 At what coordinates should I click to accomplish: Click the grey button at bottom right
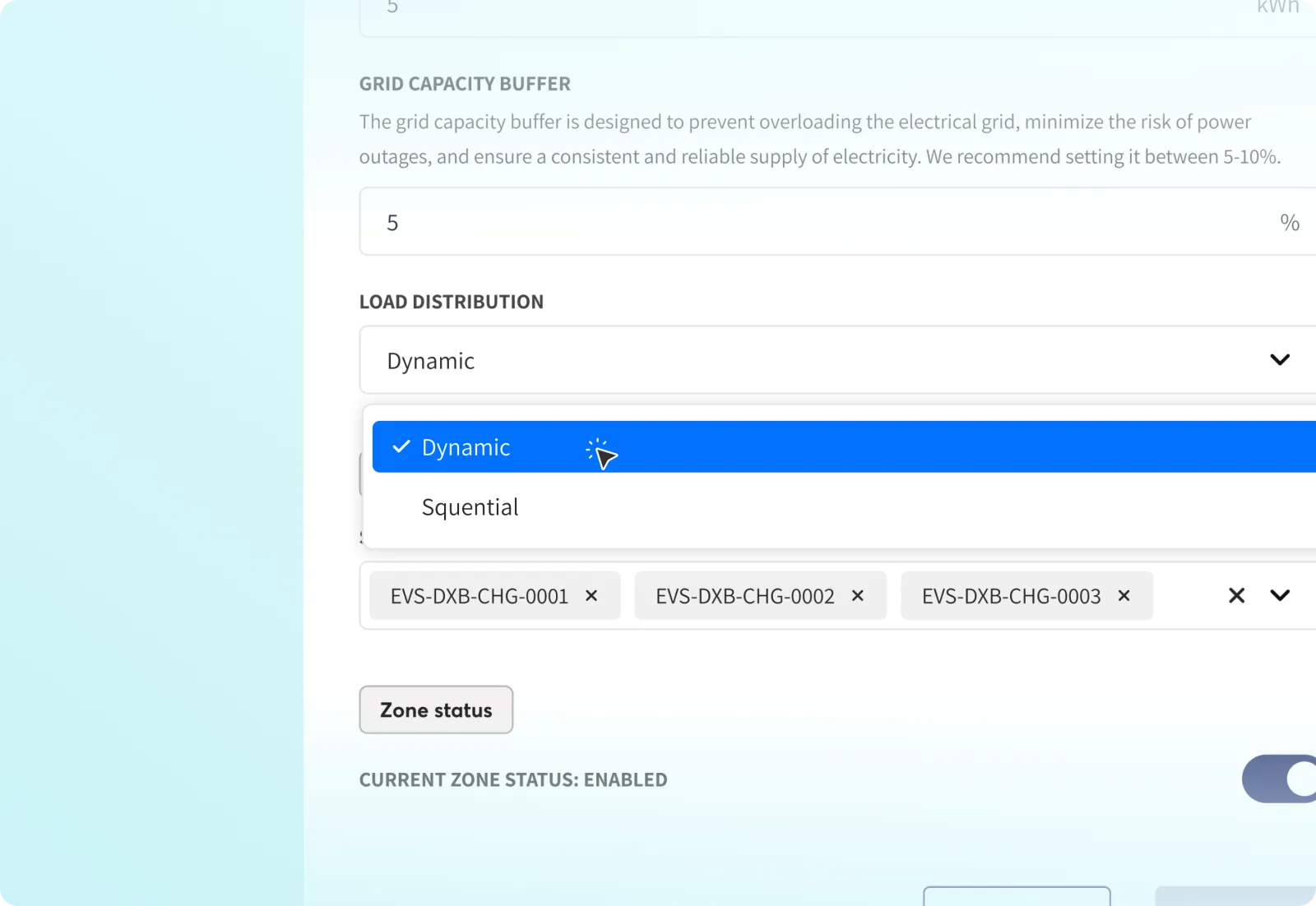coord(1234,896)
